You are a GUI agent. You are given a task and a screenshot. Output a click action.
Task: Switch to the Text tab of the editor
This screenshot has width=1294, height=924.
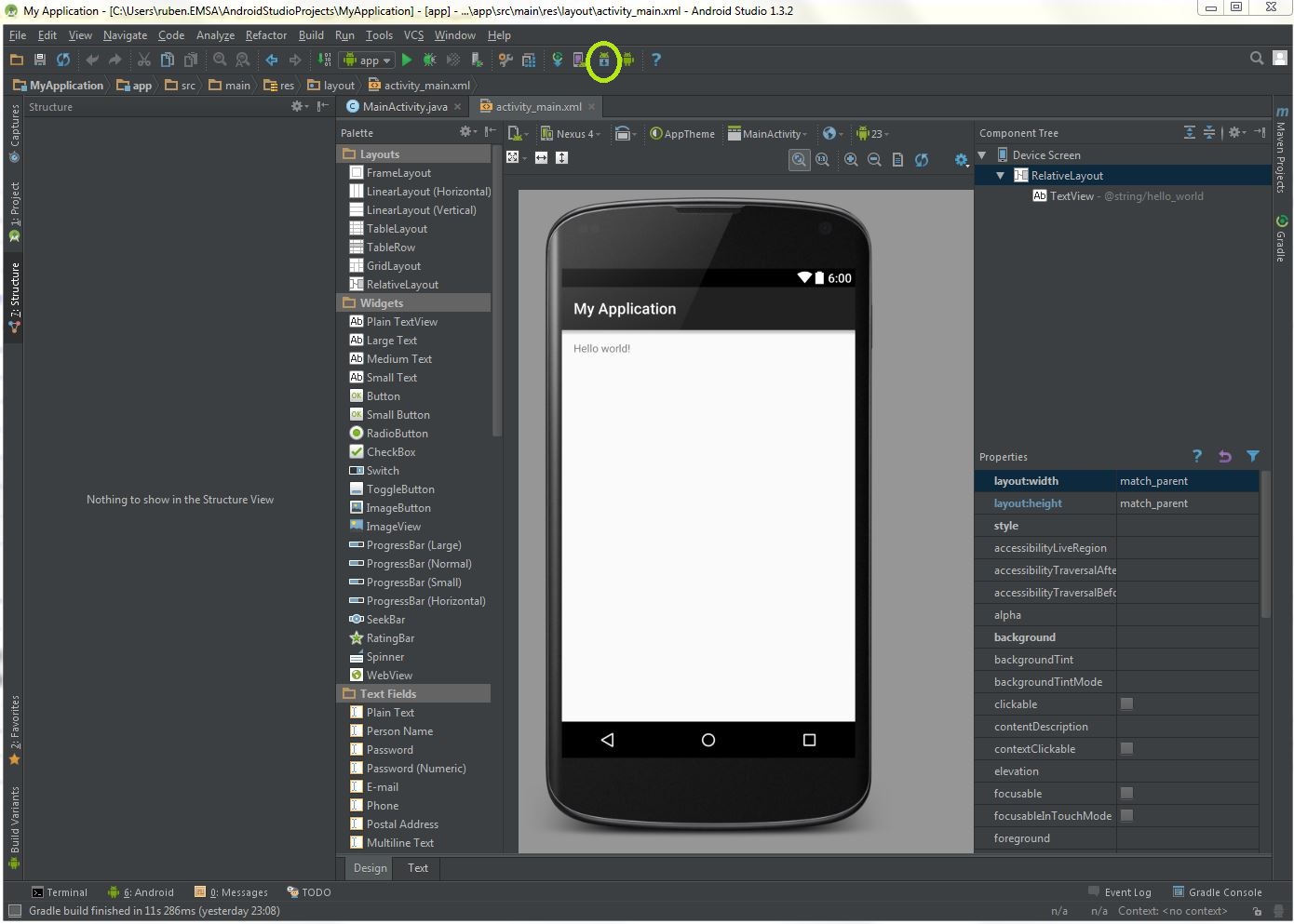tap(416, 867)
